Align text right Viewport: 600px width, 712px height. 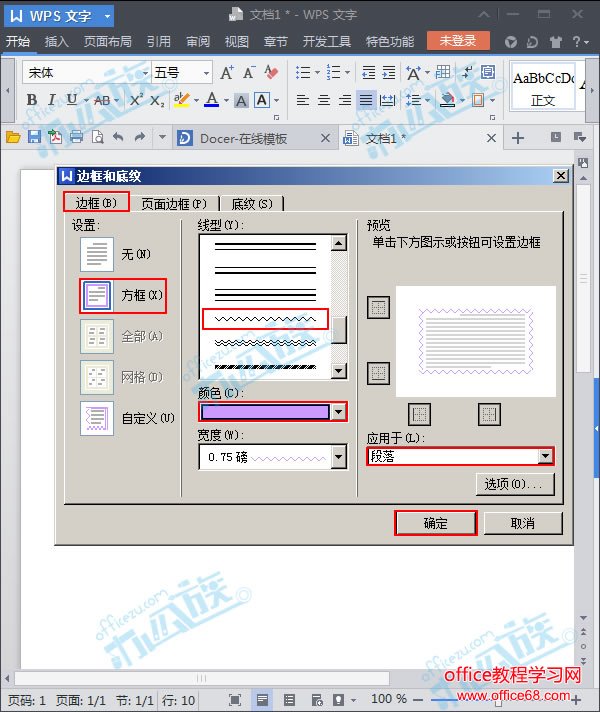point(345,99)
